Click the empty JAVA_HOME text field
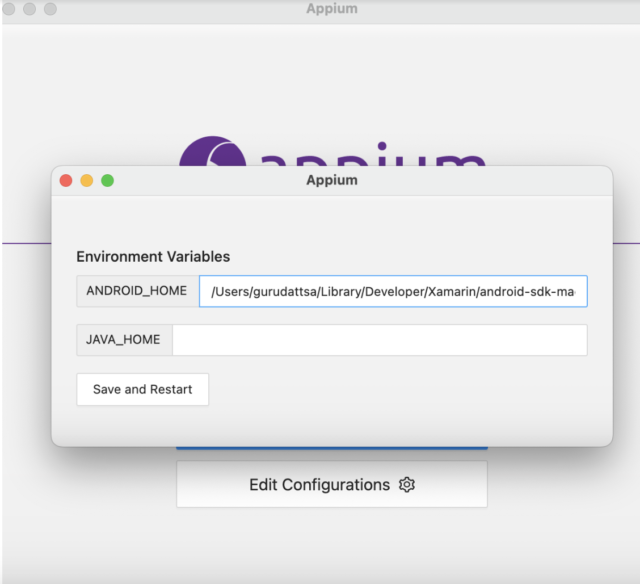 (x=379, y=340)
